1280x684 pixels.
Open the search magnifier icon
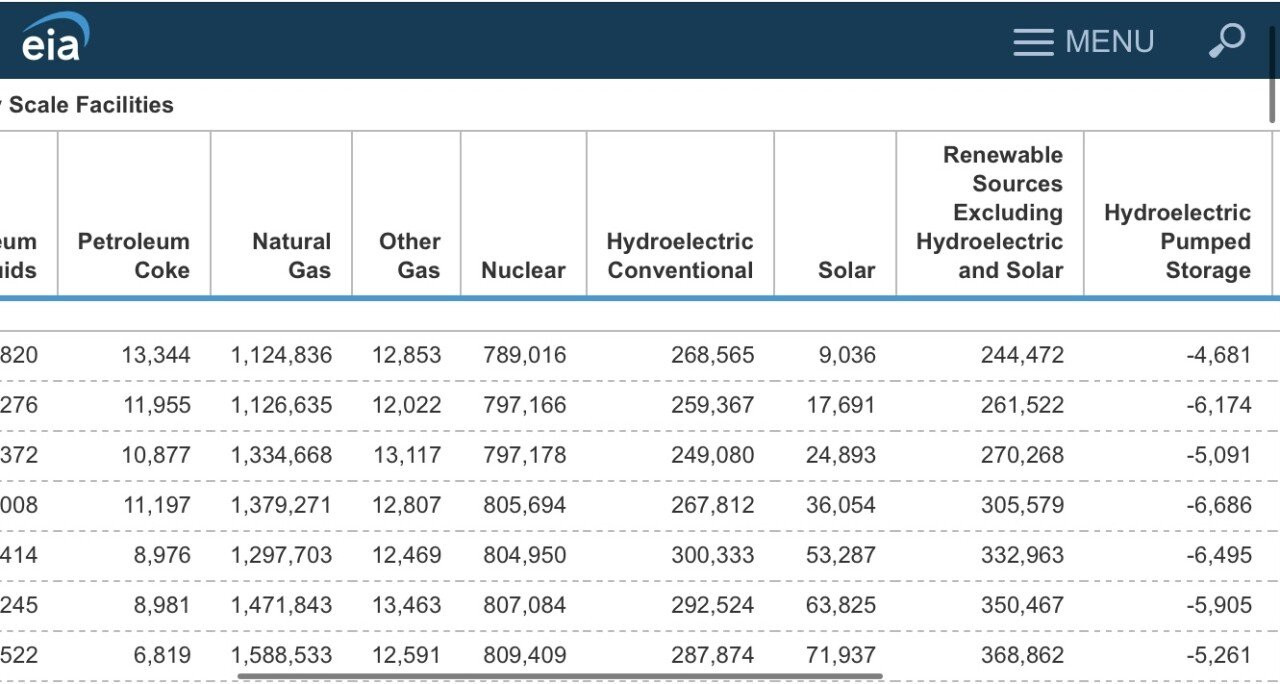click(x=1226, y=40)
